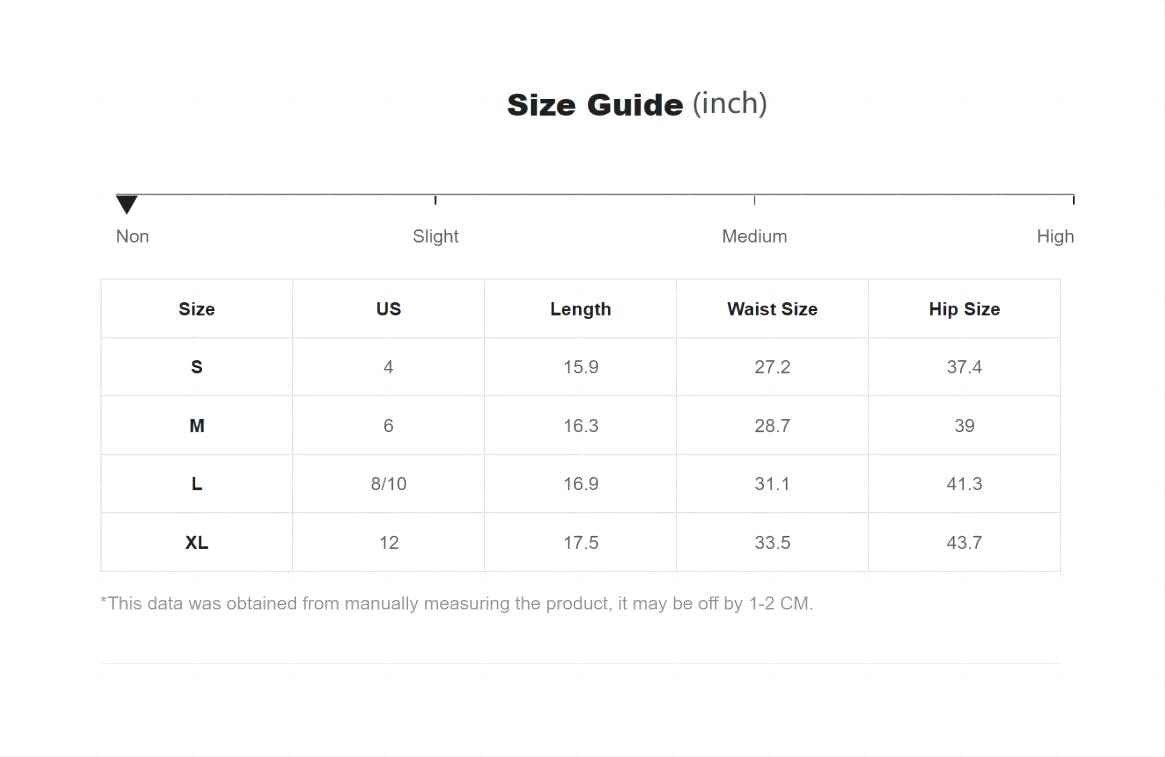The height and width of the screenshot is (757, 1165).
Task: Select the 17.5 length cell
Action: point(580,542)
